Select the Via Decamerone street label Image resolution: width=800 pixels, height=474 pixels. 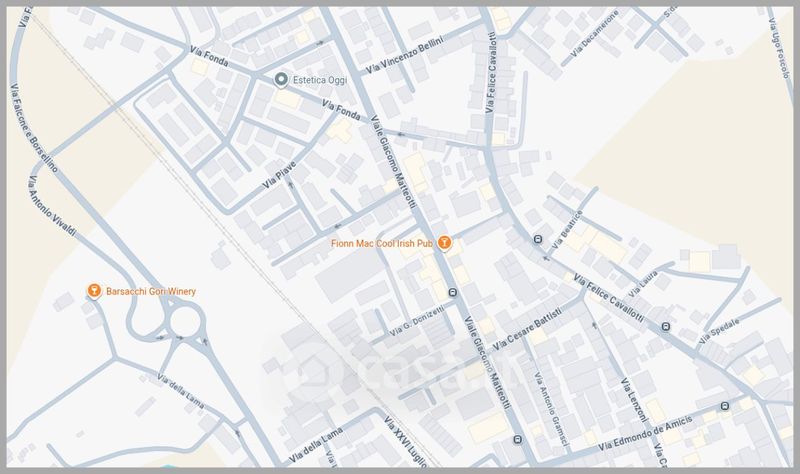point(594,33)
